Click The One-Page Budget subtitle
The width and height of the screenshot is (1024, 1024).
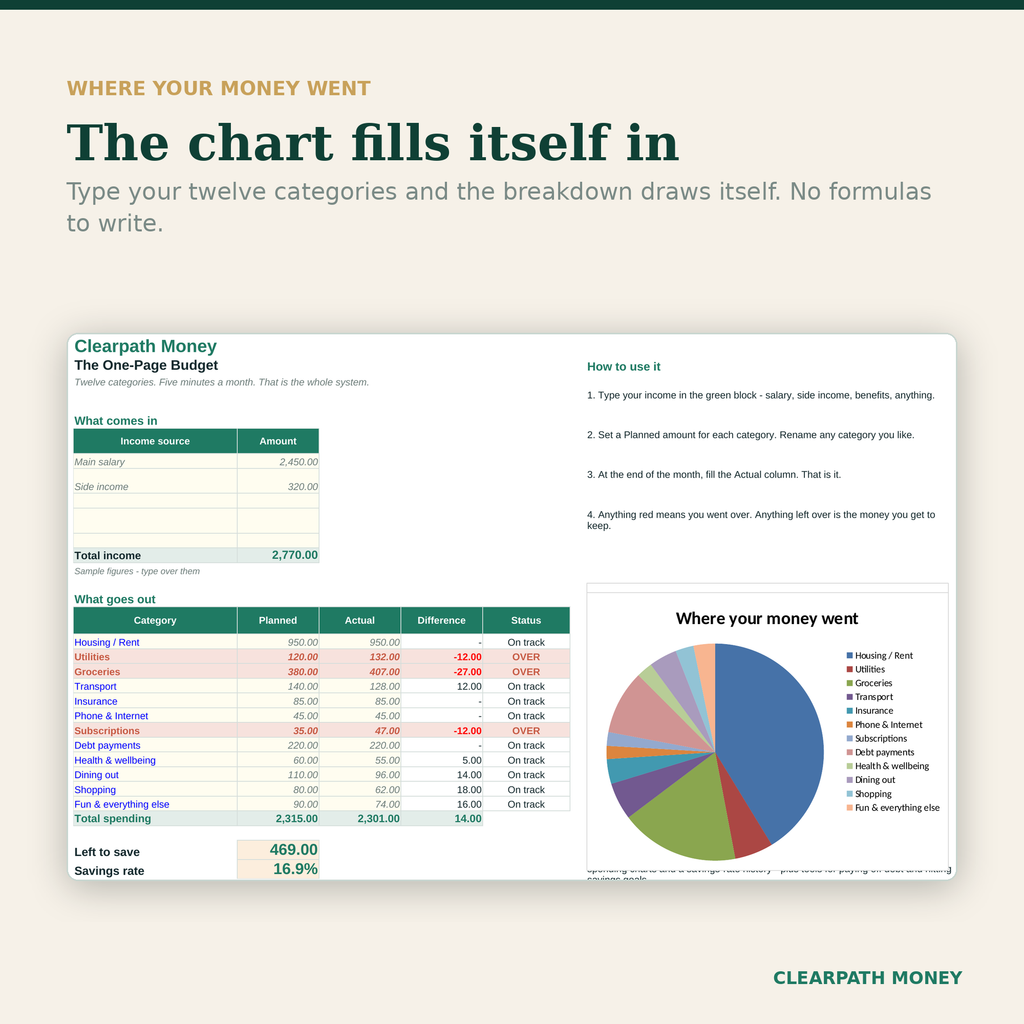146,365
